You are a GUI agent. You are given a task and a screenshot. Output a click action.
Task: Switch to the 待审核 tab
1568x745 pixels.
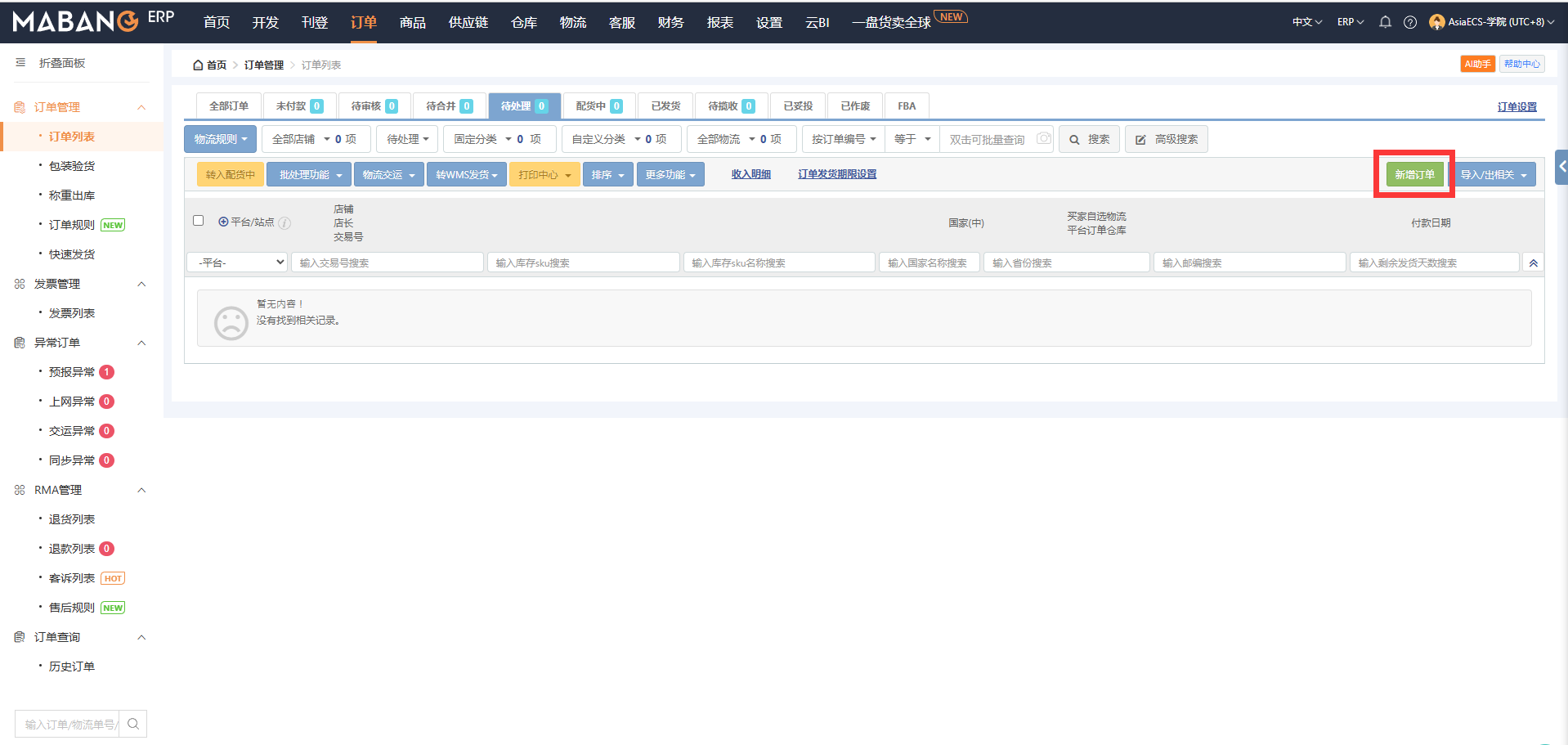click(374, 106)
